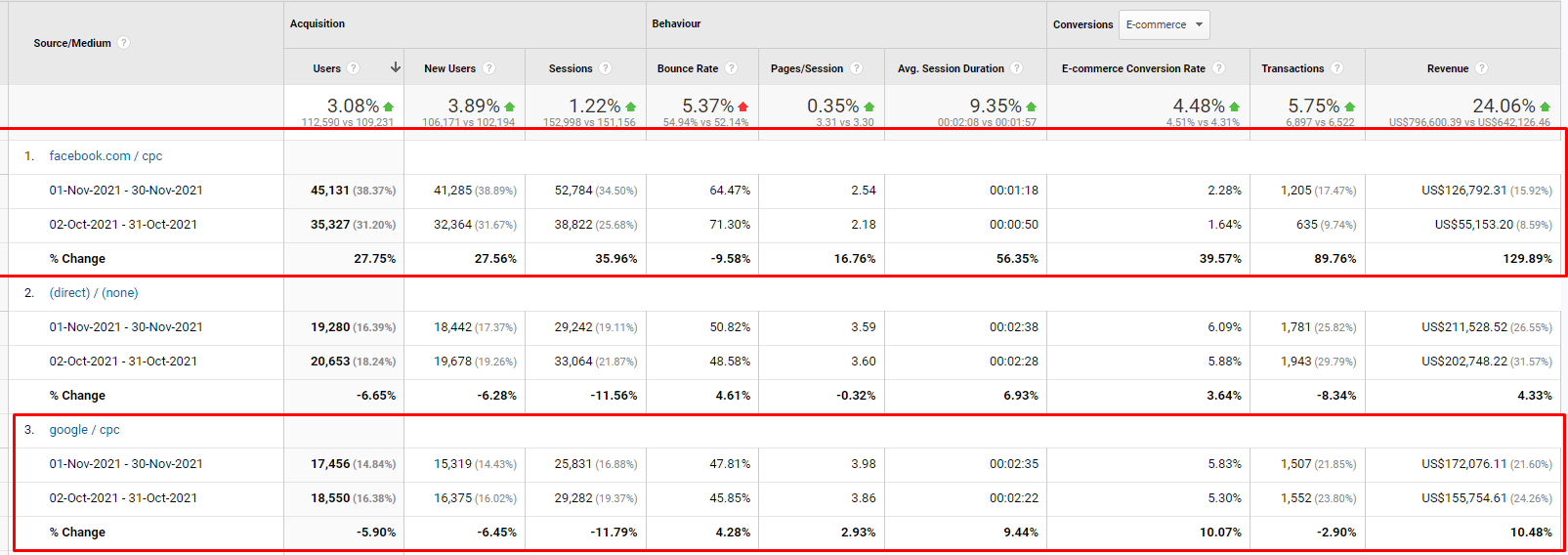Open the Source/Medium help icon

coord(124,43)
